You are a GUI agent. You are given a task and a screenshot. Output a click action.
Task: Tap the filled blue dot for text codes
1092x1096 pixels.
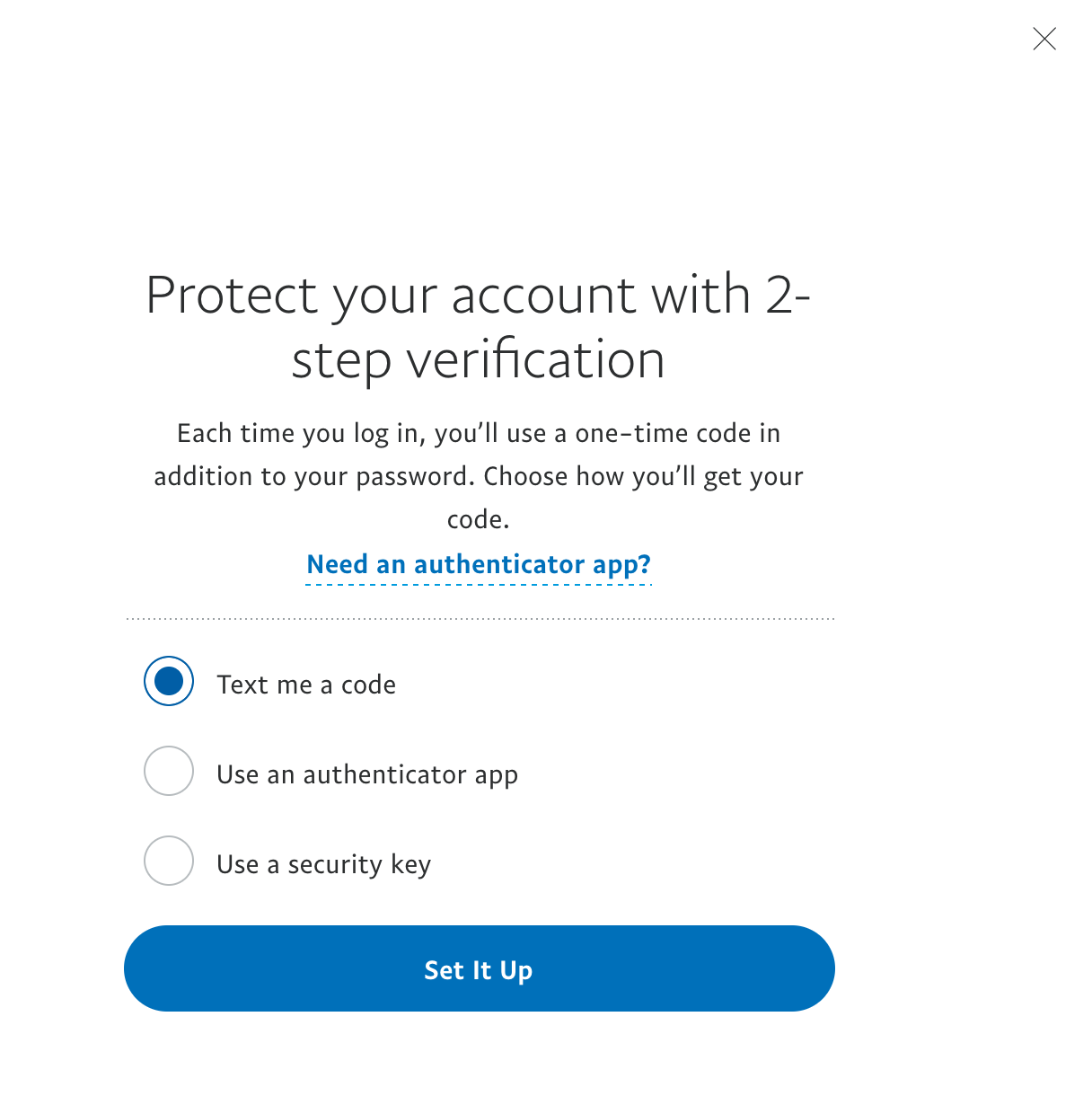coord(169,682)
